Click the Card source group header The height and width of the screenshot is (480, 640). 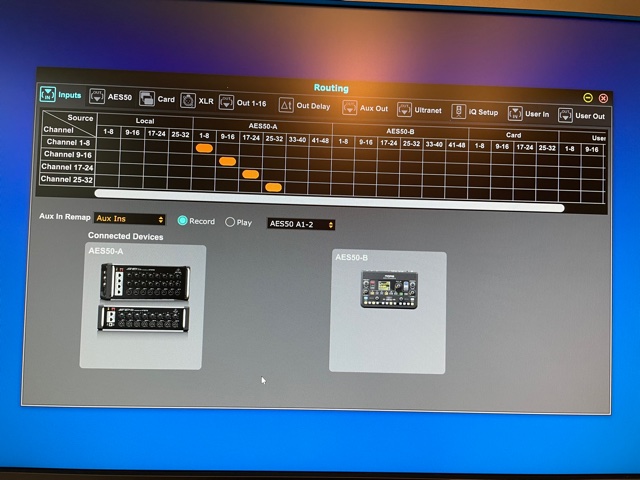coord(513,135)
